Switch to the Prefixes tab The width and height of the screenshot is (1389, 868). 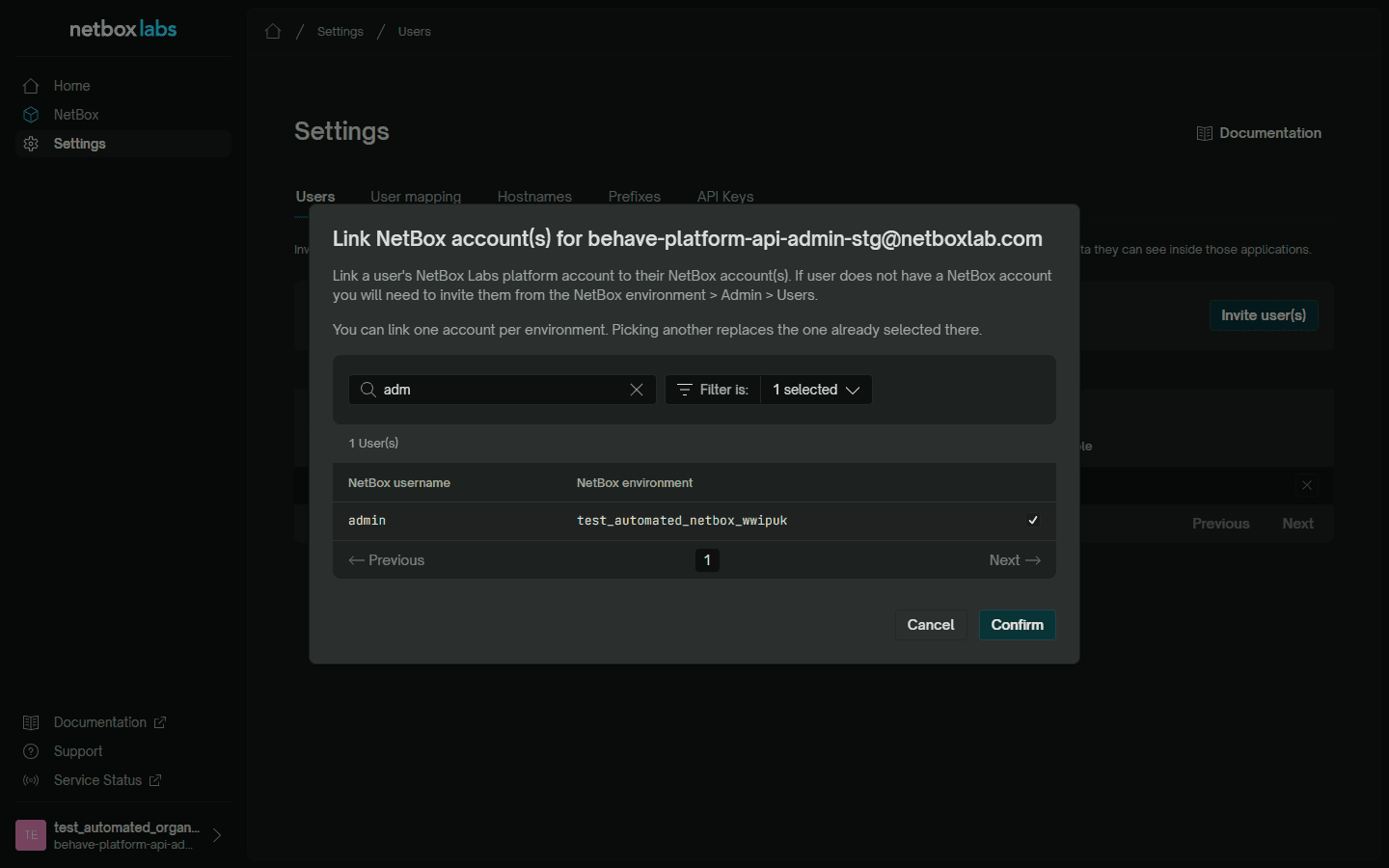pos(635,197)
